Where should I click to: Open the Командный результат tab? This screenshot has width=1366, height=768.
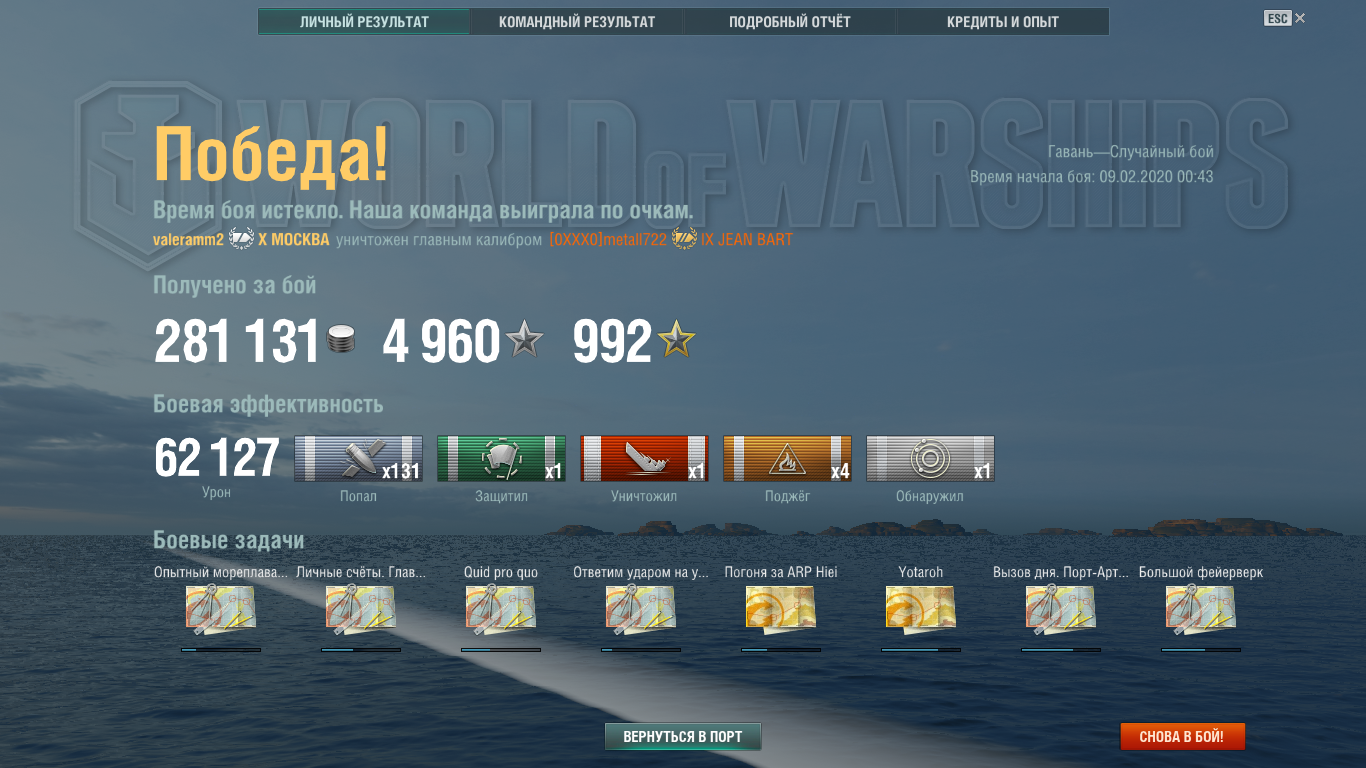577,22
